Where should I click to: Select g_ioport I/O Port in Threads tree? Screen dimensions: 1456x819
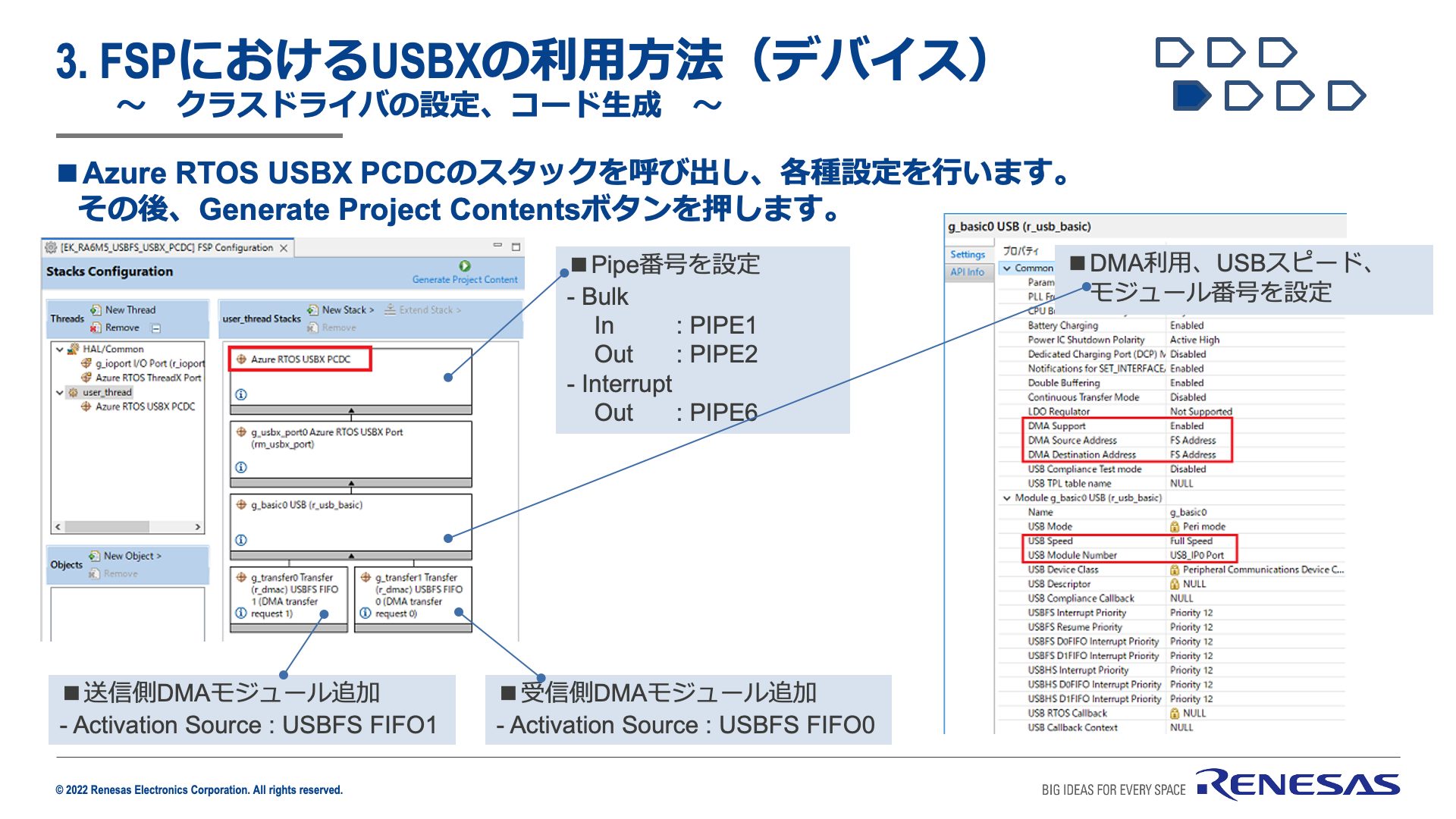143,364
